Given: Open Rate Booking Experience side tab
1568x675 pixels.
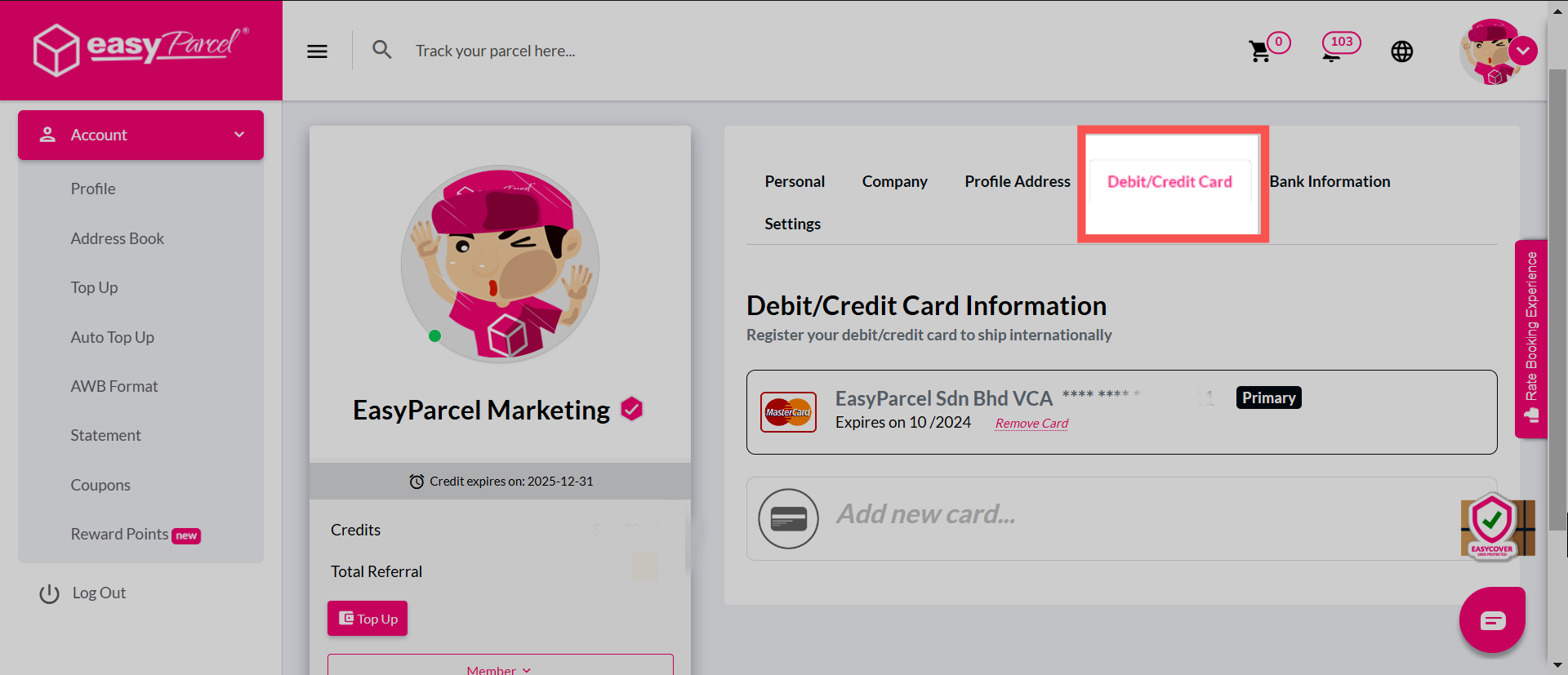Looking at the screenshot, I should 1531,339.
